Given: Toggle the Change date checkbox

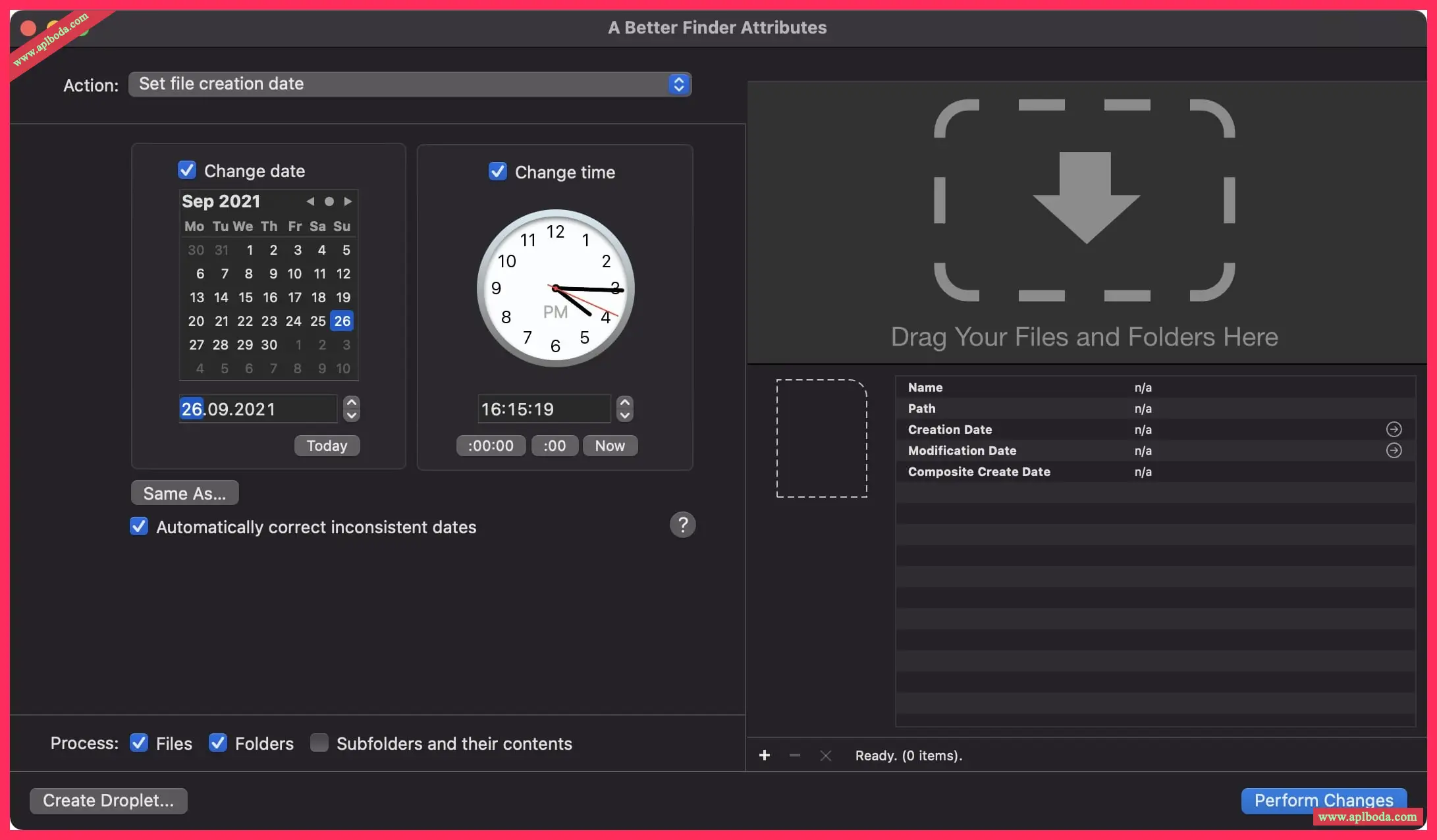Looking at the screenshot, I should (x=187, y=171).
